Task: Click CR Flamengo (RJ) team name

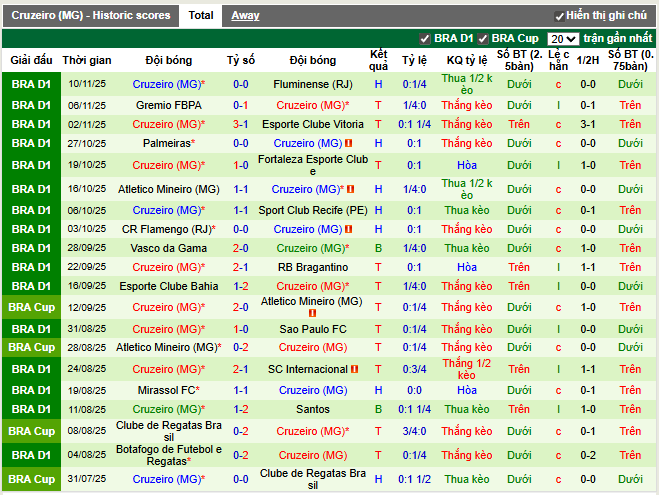Action: 169,229
